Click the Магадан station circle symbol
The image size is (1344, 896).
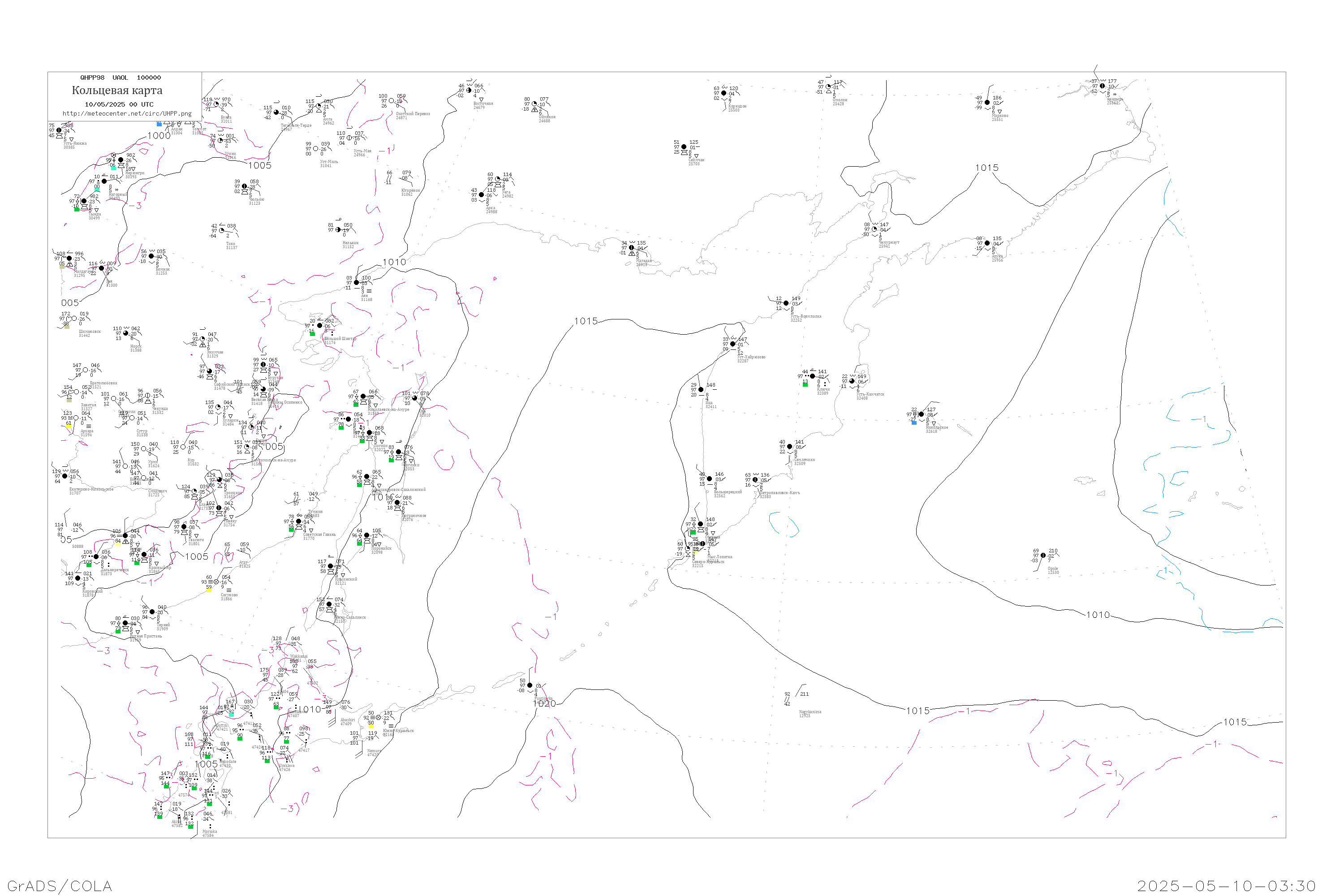click(631, 248)
